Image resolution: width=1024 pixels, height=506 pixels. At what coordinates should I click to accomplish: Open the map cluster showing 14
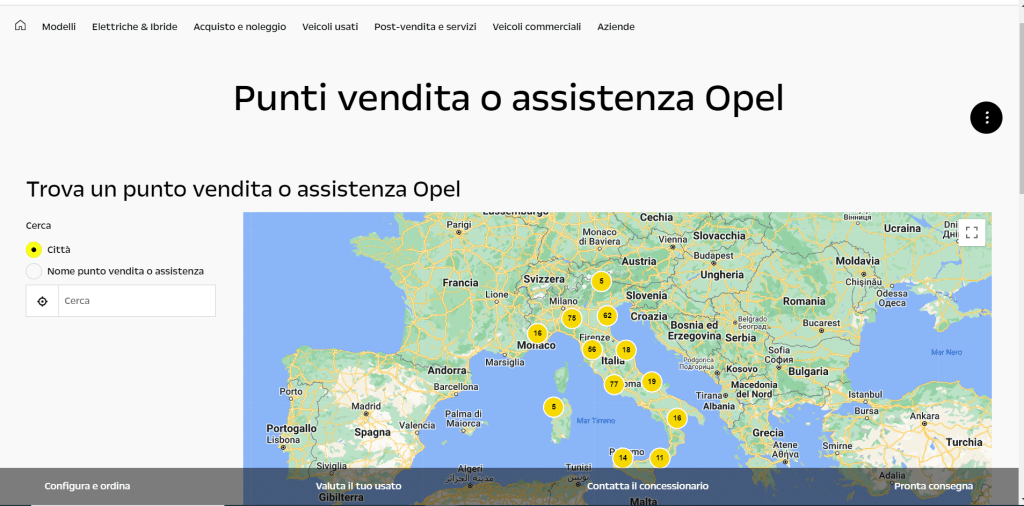point(623,458)
